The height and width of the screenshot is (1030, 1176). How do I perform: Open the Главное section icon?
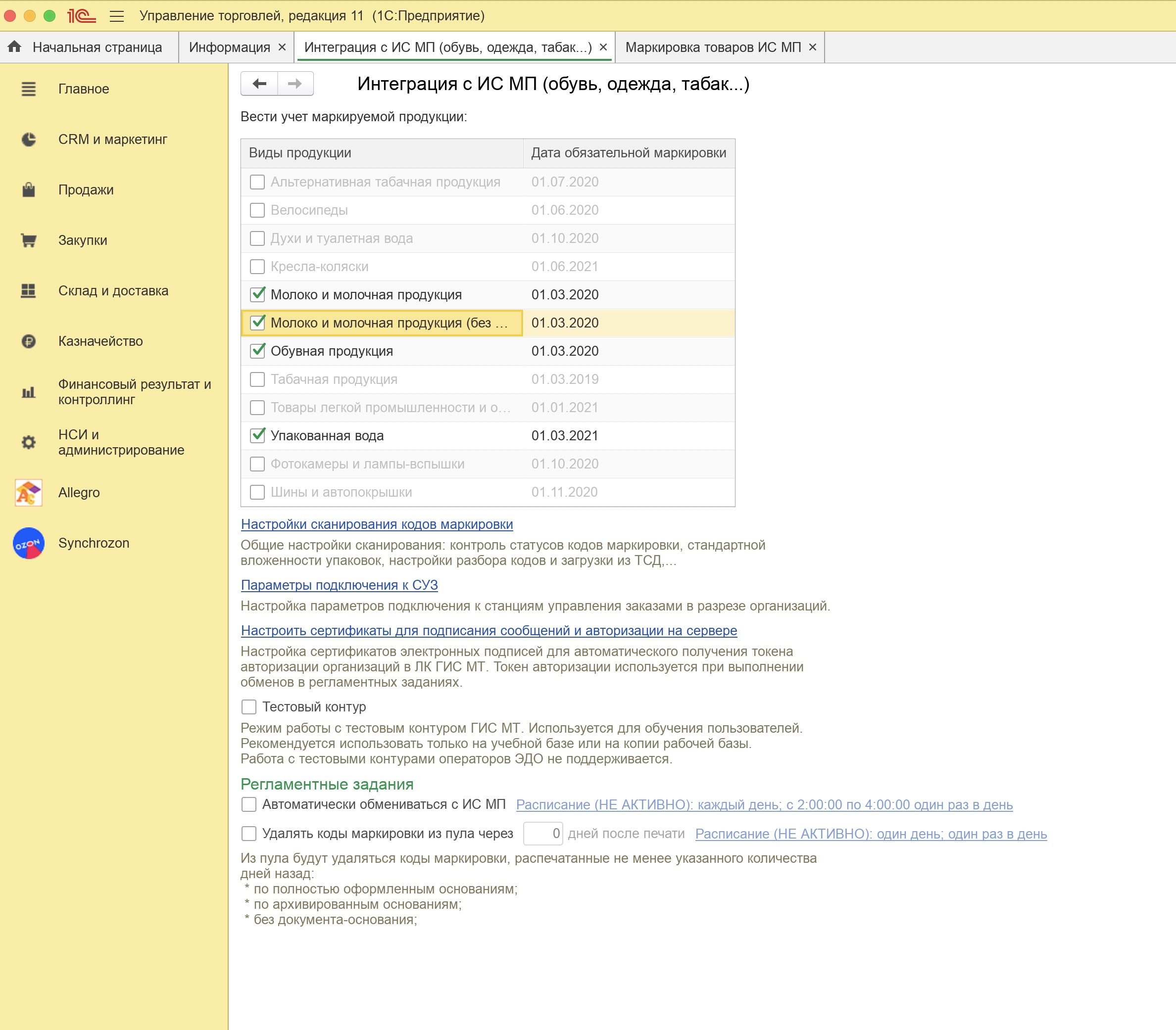pos(28,89)
